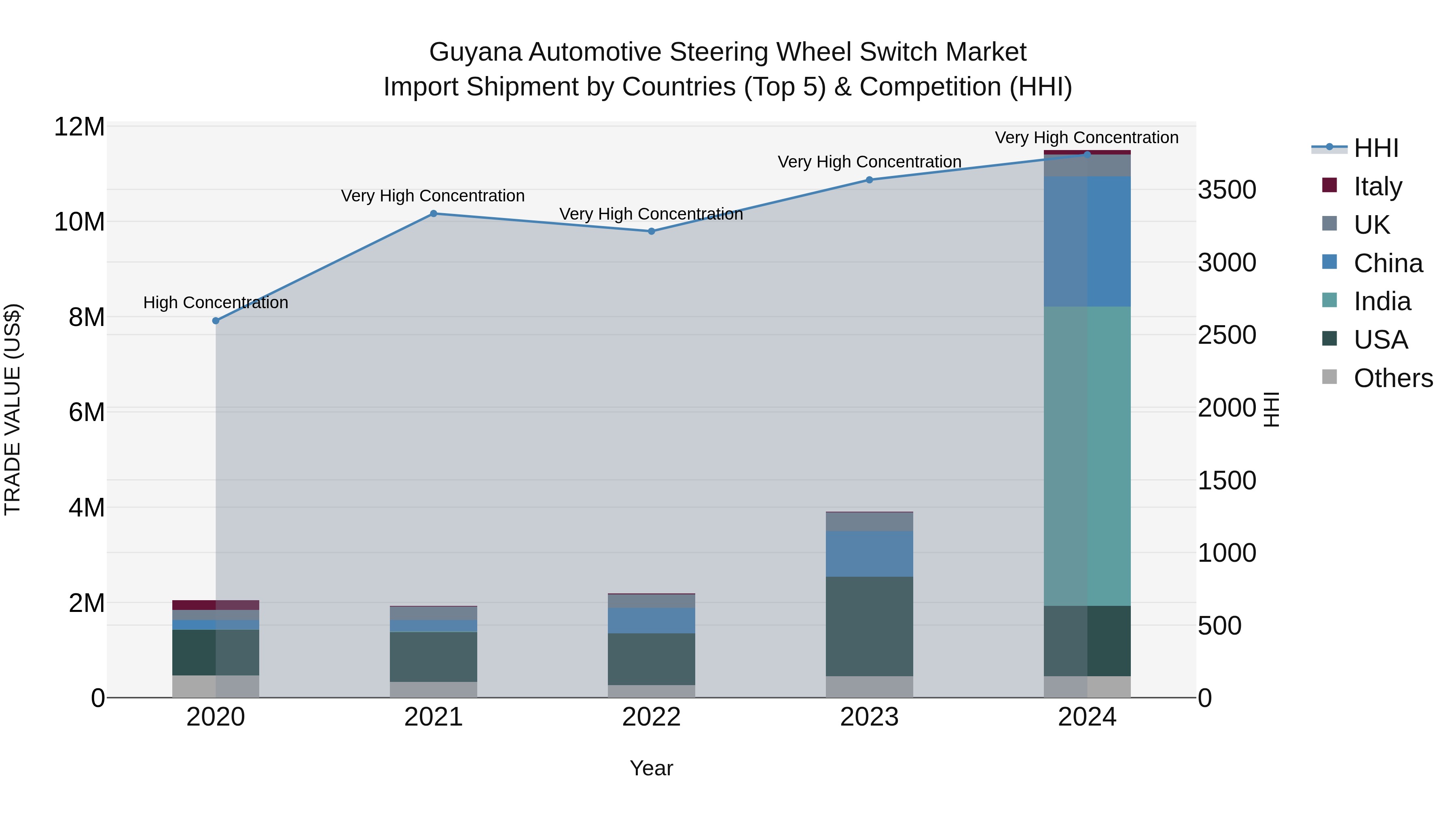Toggle the UK legend label

pos(1372,224)
